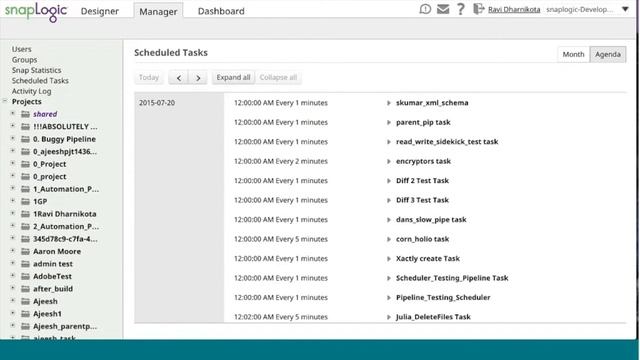The image size is (640, 360).
Task: Click the admin test folder icon
Action: click(x=25, y=264)
